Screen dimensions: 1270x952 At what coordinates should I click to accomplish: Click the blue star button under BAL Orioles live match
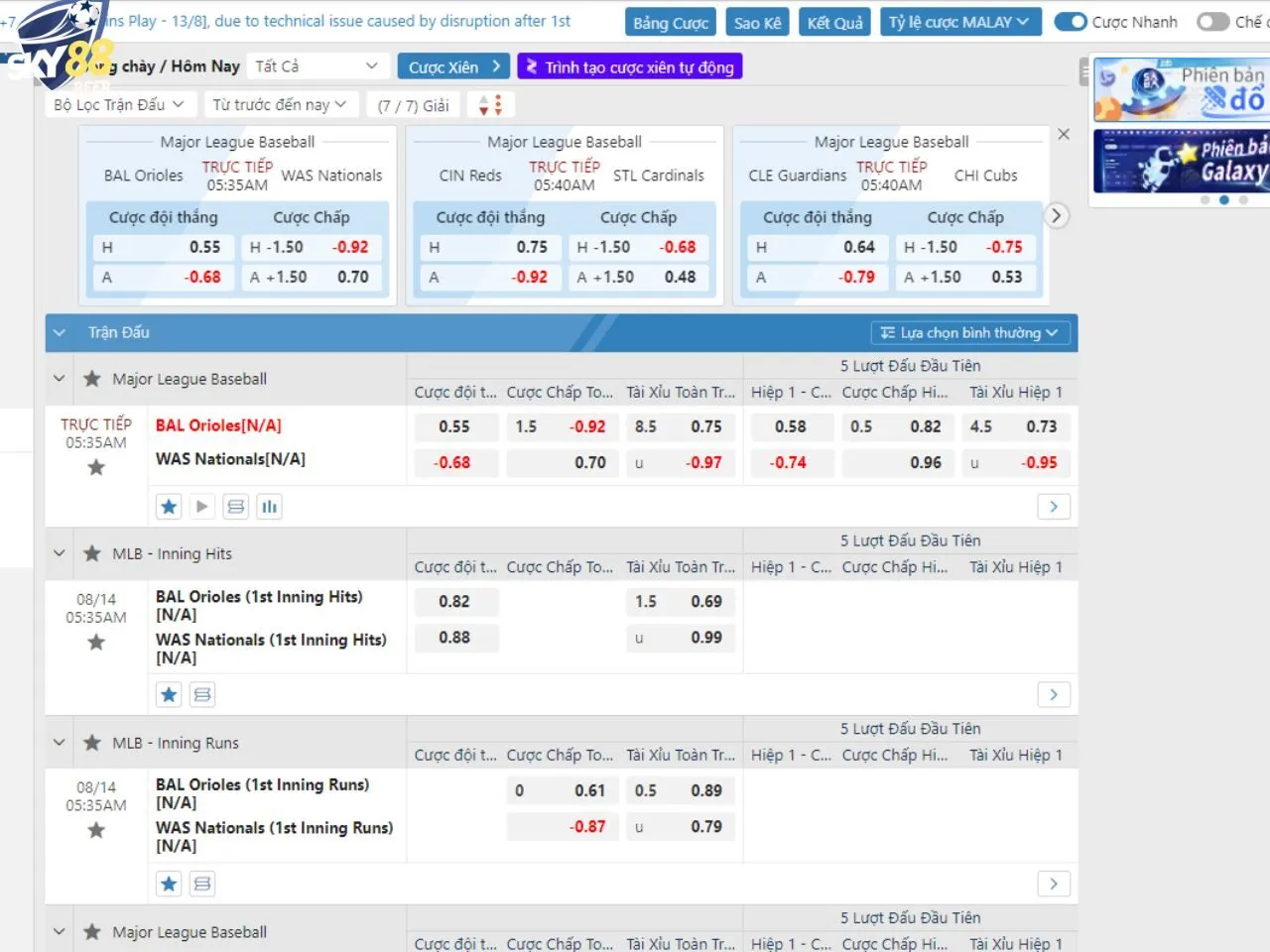click(x=169, y=507)
